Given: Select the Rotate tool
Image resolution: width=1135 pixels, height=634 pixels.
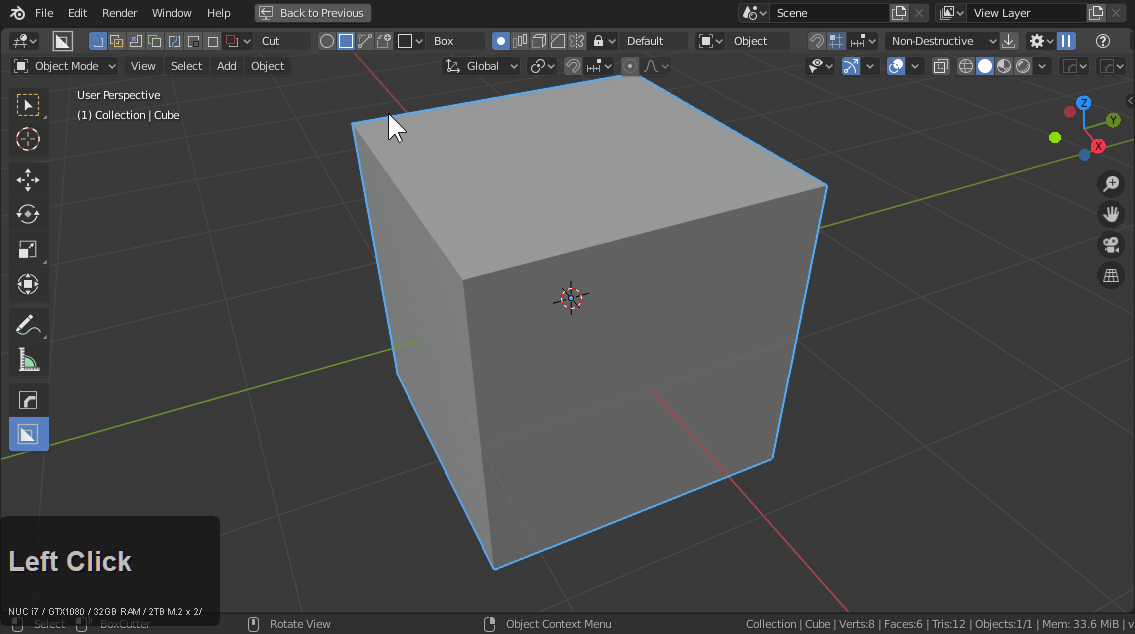Looking at the screenshot, I should (28, 215).
